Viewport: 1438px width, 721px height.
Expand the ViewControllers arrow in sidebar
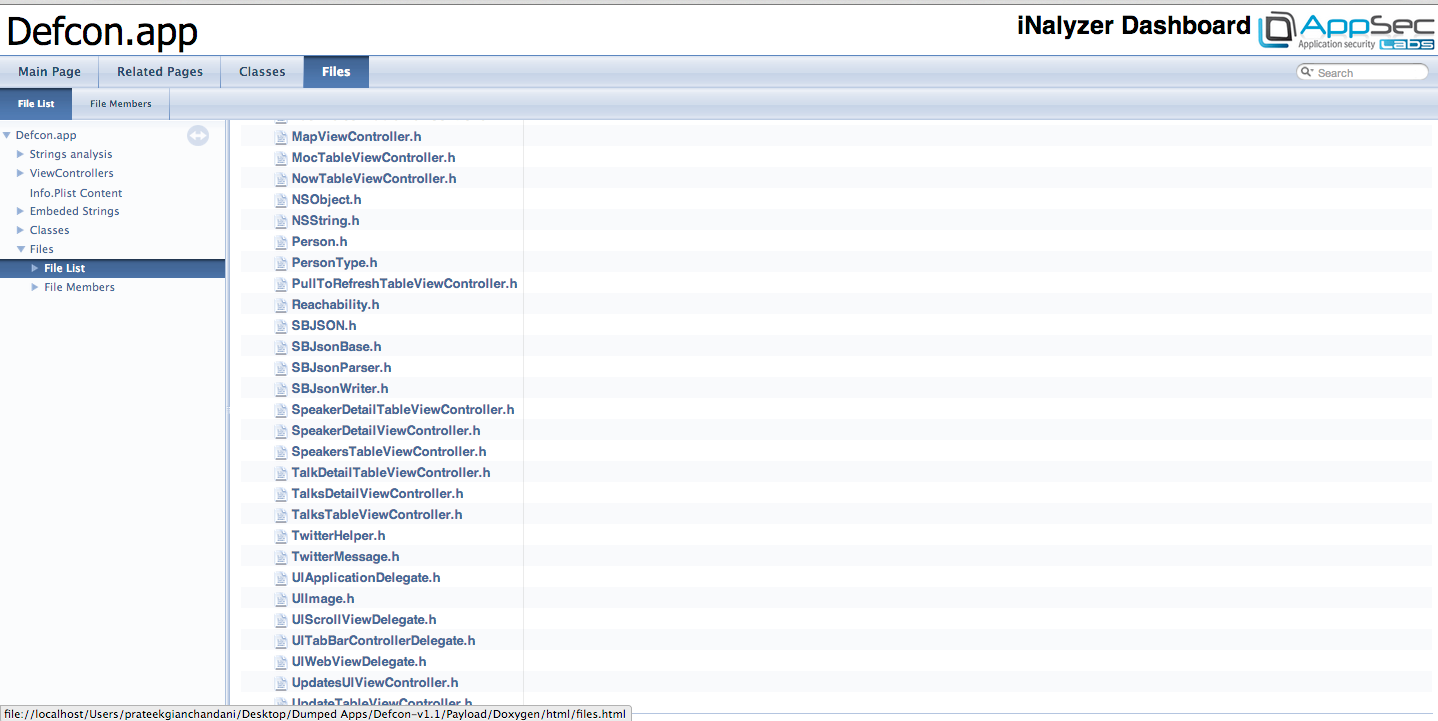21,173
